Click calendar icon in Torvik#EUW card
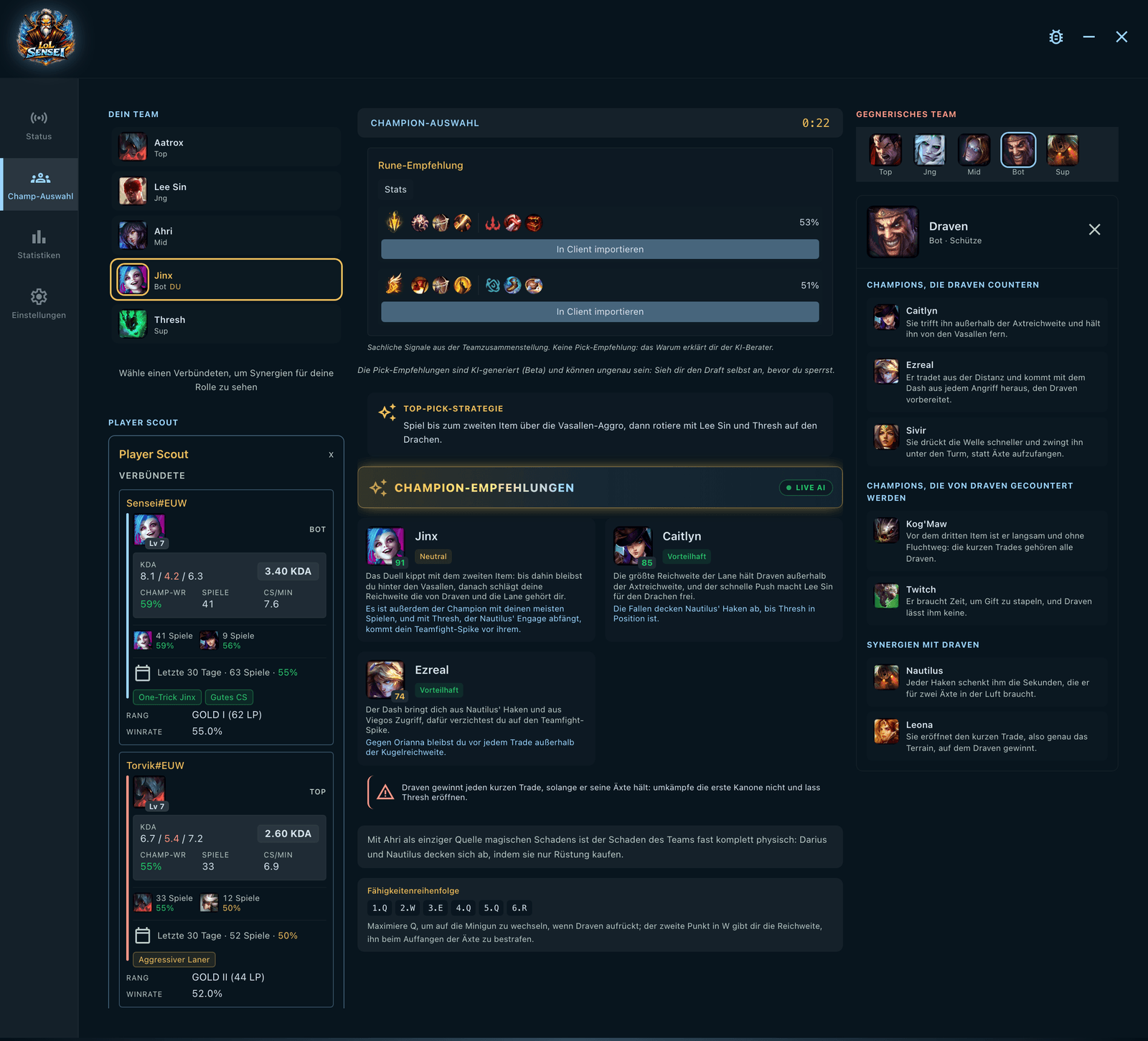 [x=143, y=936]
